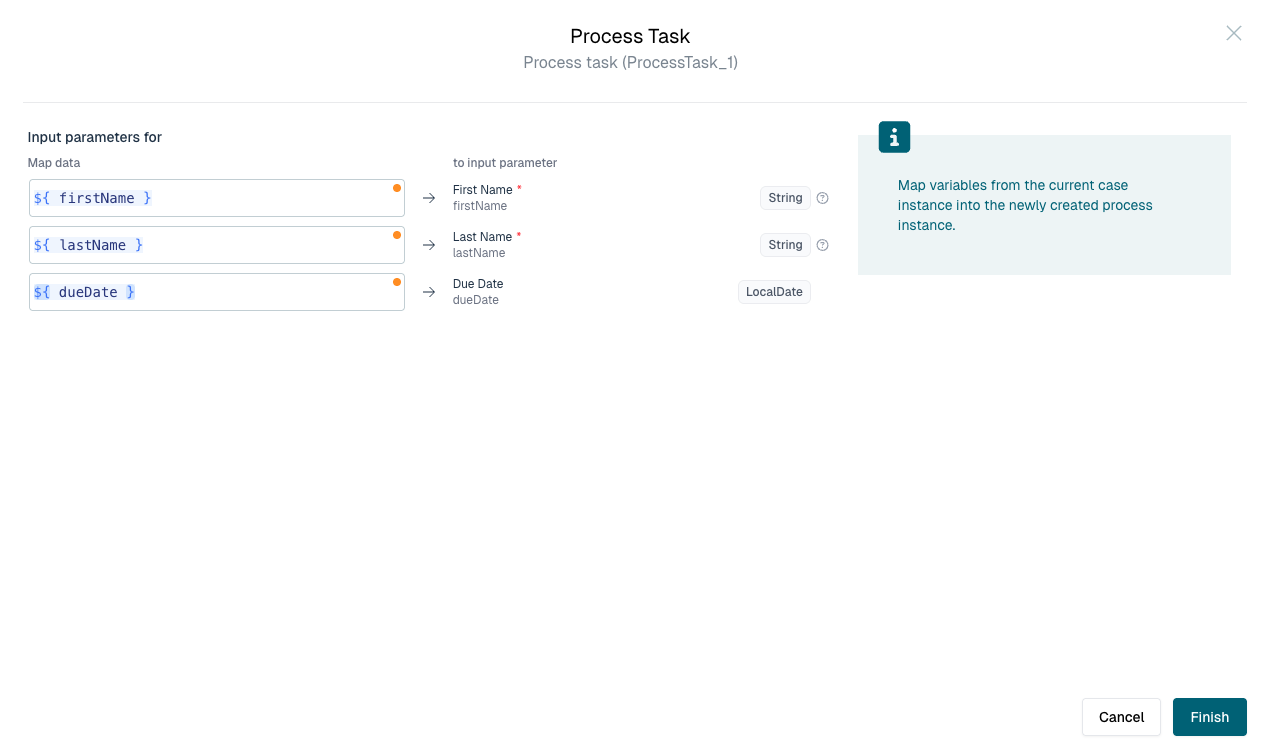The image size is (1266, 754).
Task: Click the Last Name parameter label
Action: point(482,237)
